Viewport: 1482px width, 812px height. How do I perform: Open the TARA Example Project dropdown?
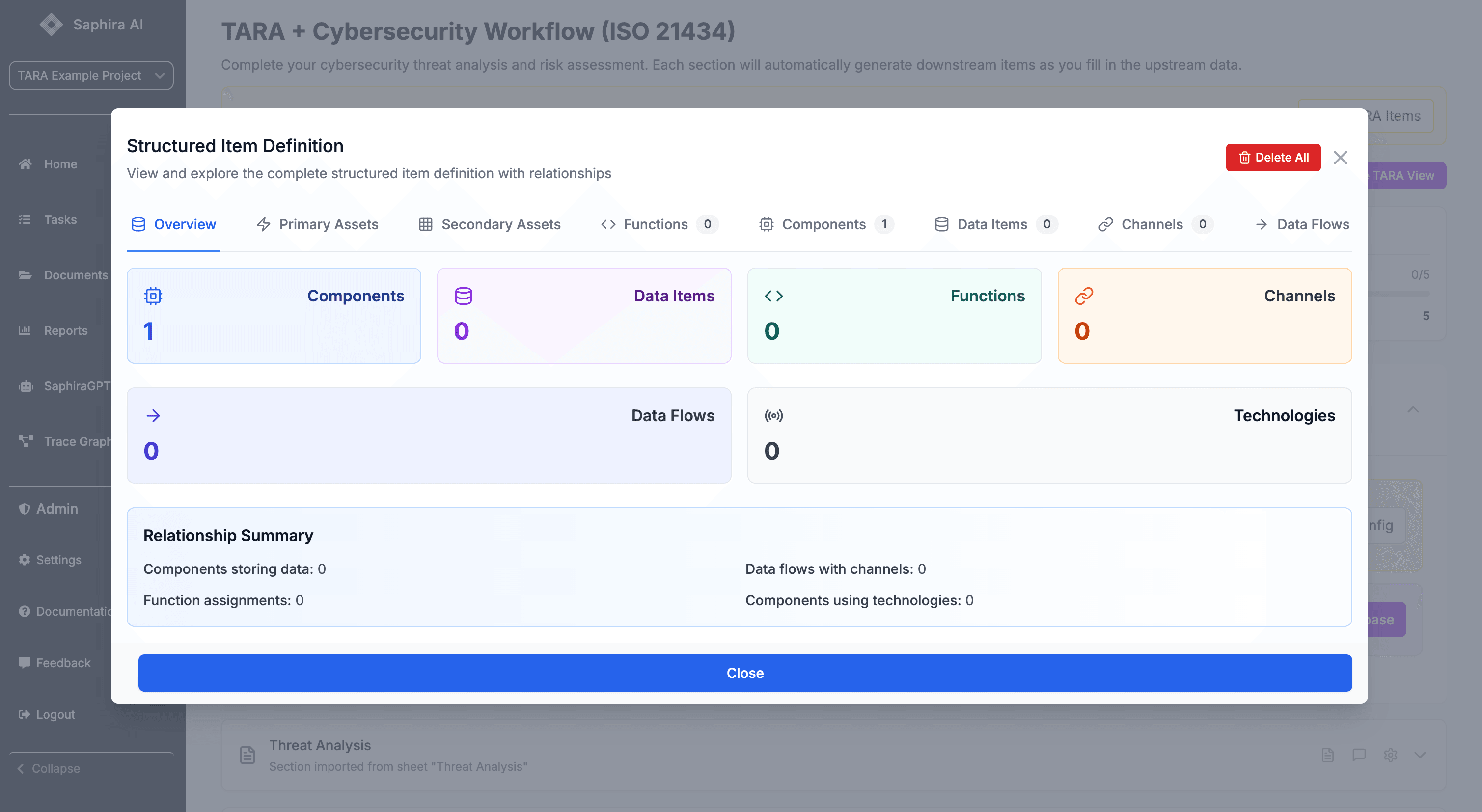pos(91,75)
